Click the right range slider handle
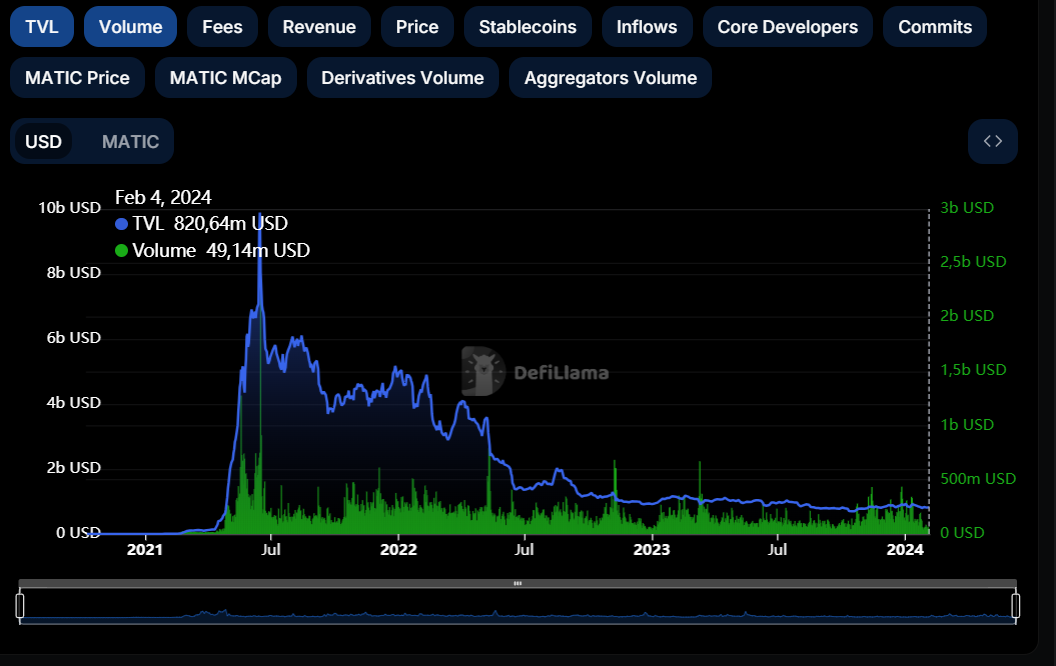 click(1016, 605)
